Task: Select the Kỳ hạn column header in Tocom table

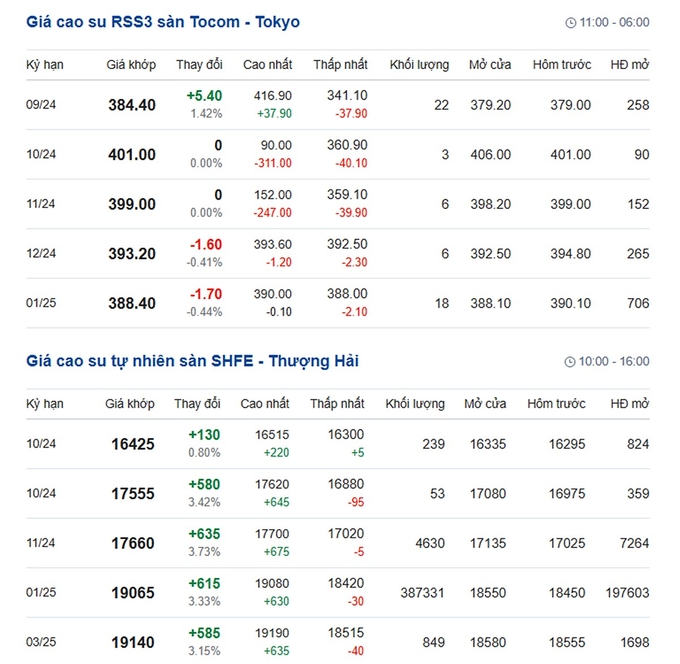Action: tap(45, 65)
